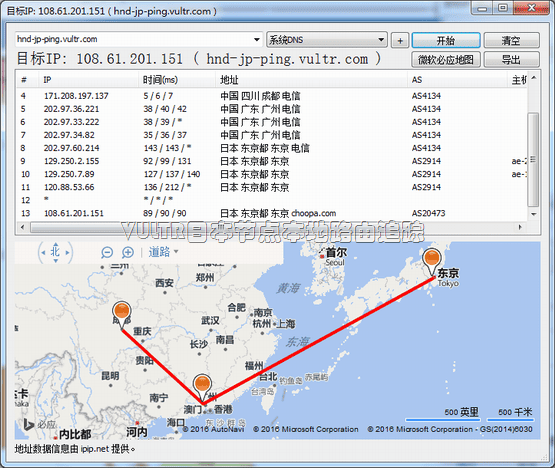Pan the map left with compass arrow

43,252
